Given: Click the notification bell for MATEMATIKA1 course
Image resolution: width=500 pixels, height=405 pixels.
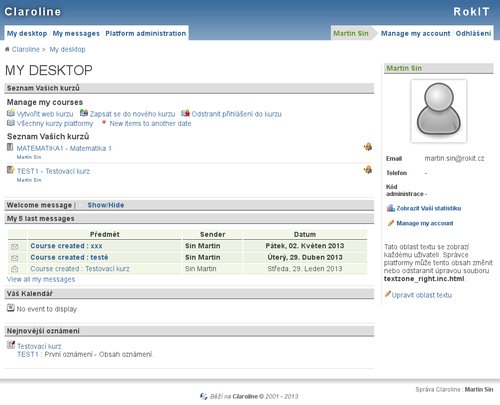Looking at the screenshot, I should pos(368,147).
